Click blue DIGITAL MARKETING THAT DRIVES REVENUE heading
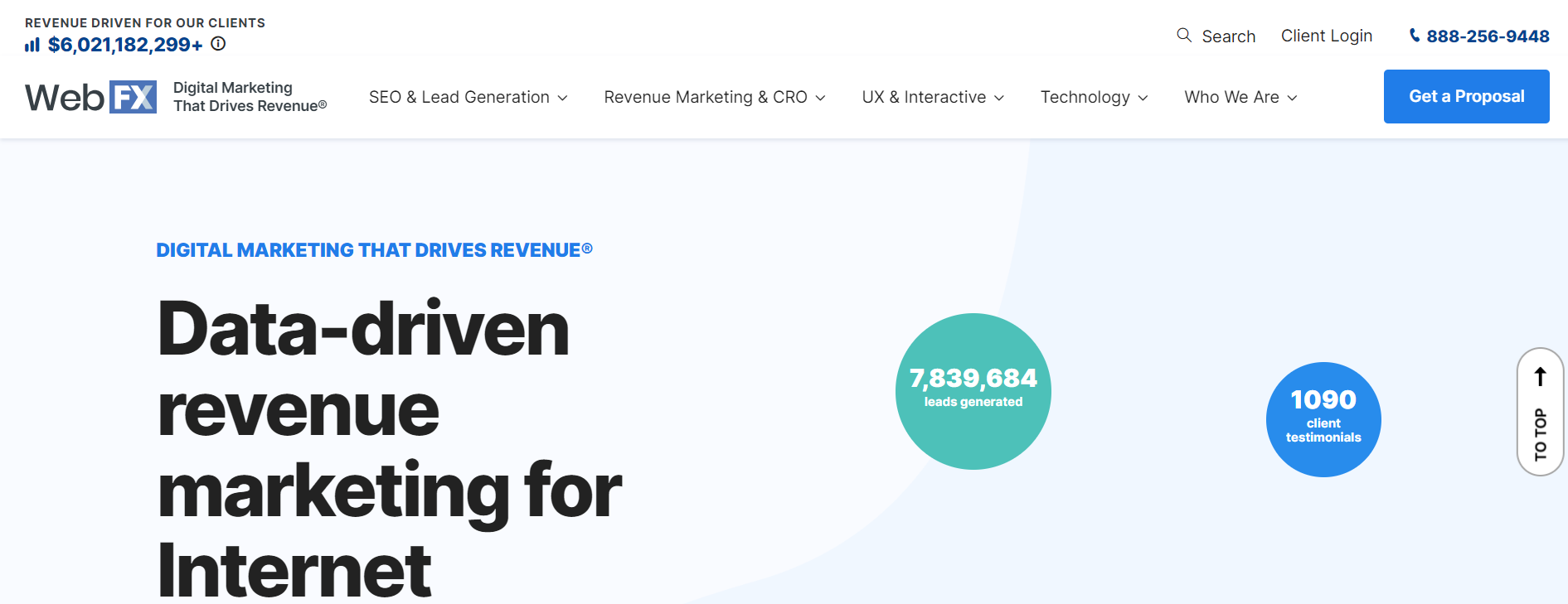The width and height of the screenshot is (1568, 604). click(x=374, y=250)
